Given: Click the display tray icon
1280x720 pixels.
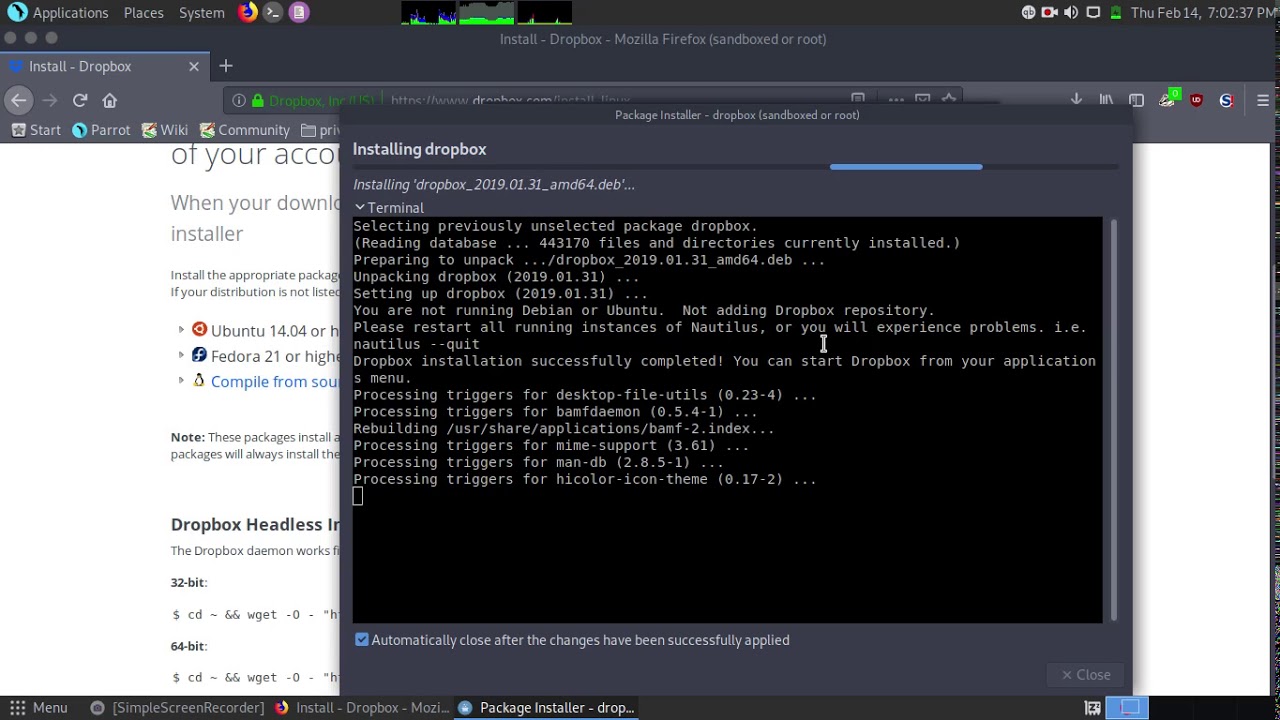Looking at the screenshot, I should 1093,13.
